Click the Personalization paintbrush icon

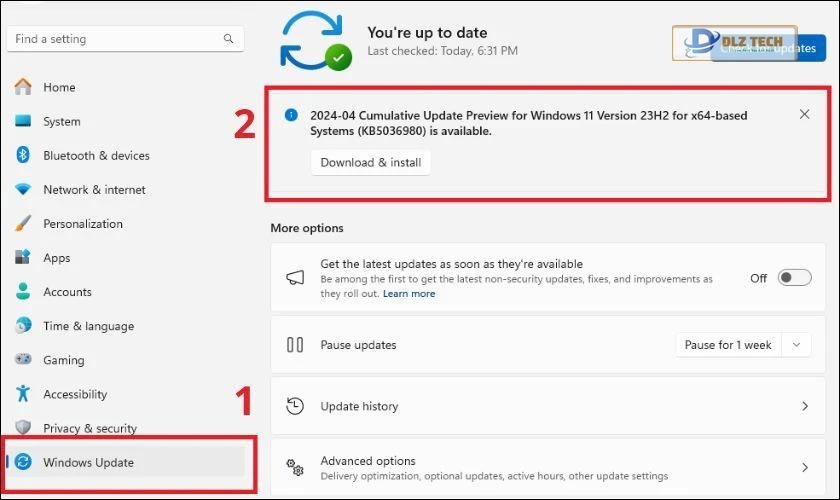pos(23,224)
